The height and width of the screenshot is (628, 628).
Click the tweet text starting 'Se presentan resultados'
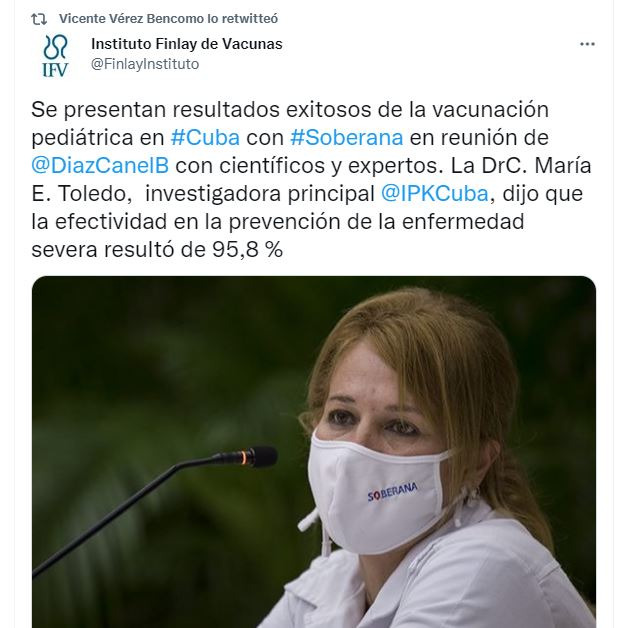pos(311,179)
